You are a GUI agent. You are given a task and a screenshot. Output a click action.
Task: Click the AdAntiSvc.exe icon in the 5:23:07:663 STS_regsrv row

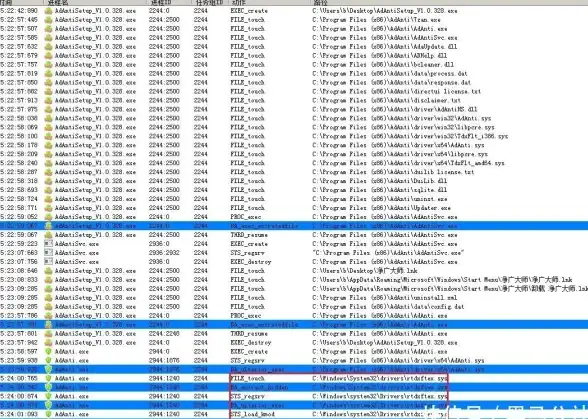[48, 253]
